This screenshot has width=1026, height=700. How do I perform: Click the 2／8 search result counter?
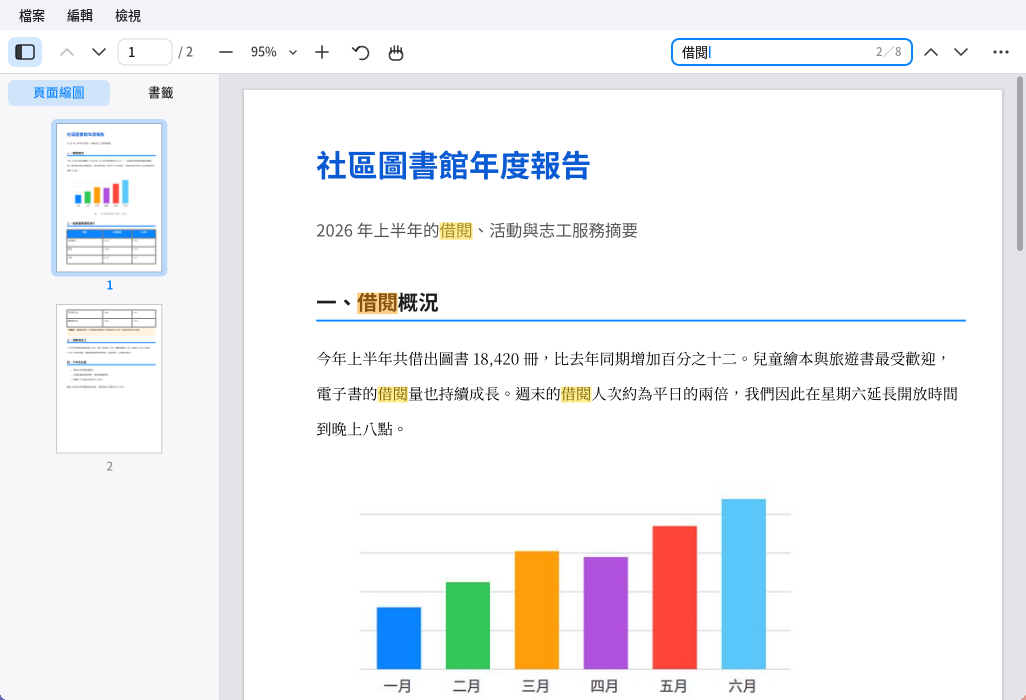coord(889,52)
